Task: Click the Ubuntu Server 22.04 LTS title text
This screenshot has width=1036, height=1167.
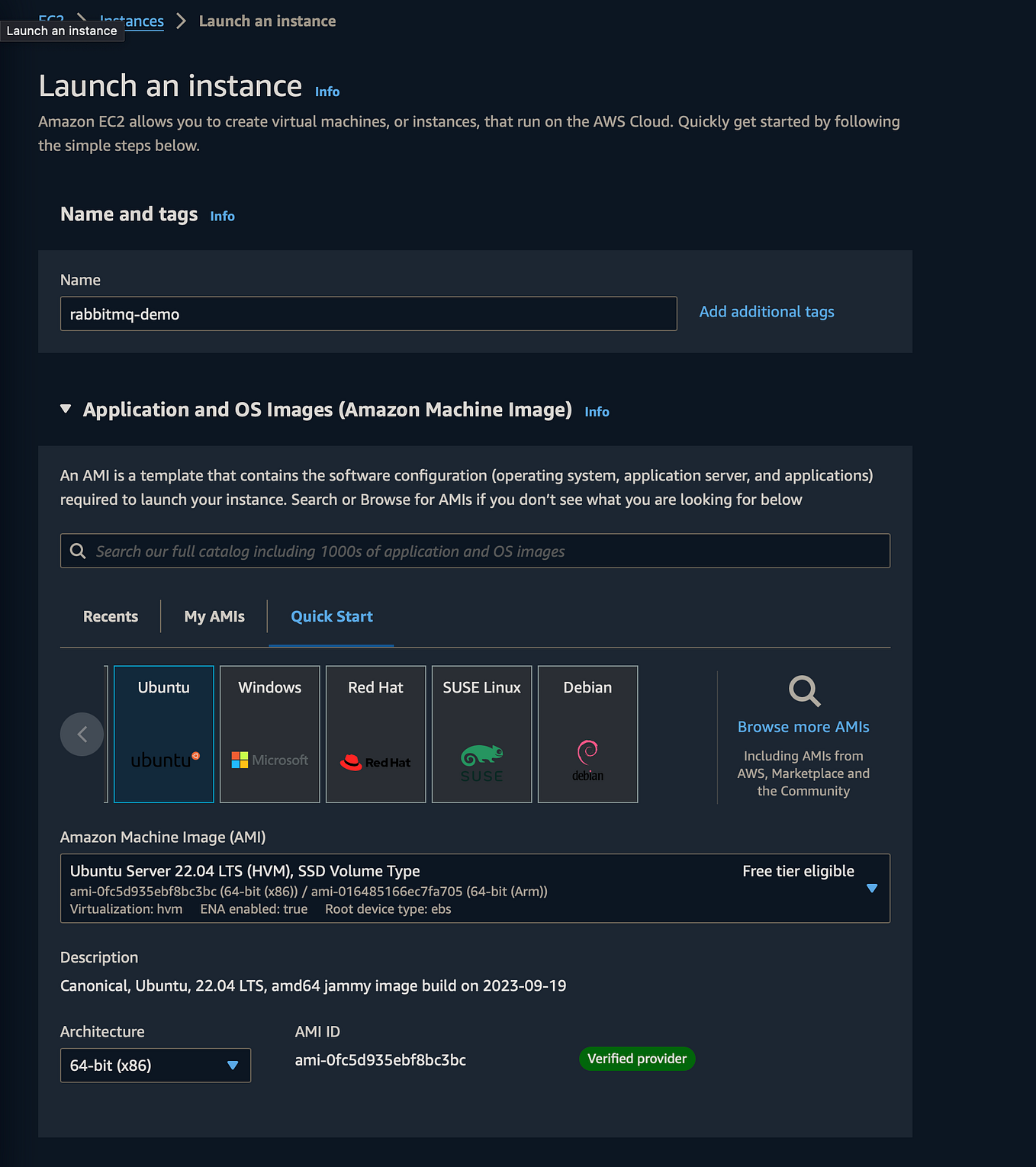Action: tap(245, 871)
